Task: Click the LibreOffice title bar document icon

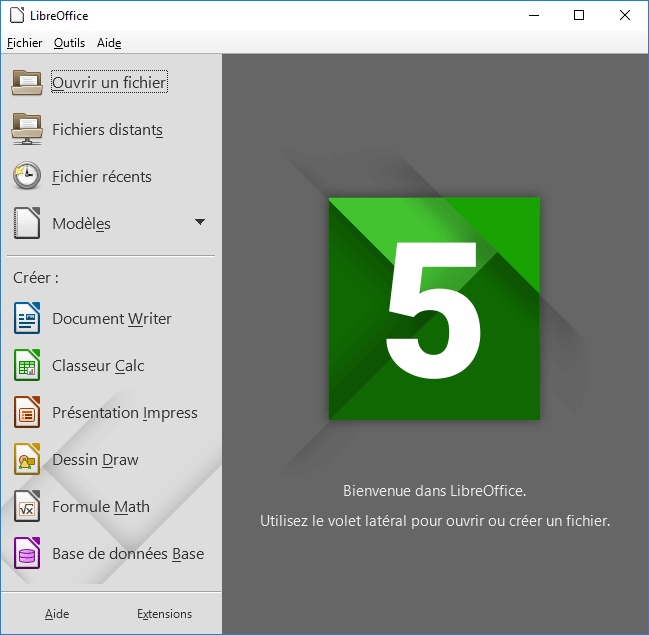Action: (17, 15)
